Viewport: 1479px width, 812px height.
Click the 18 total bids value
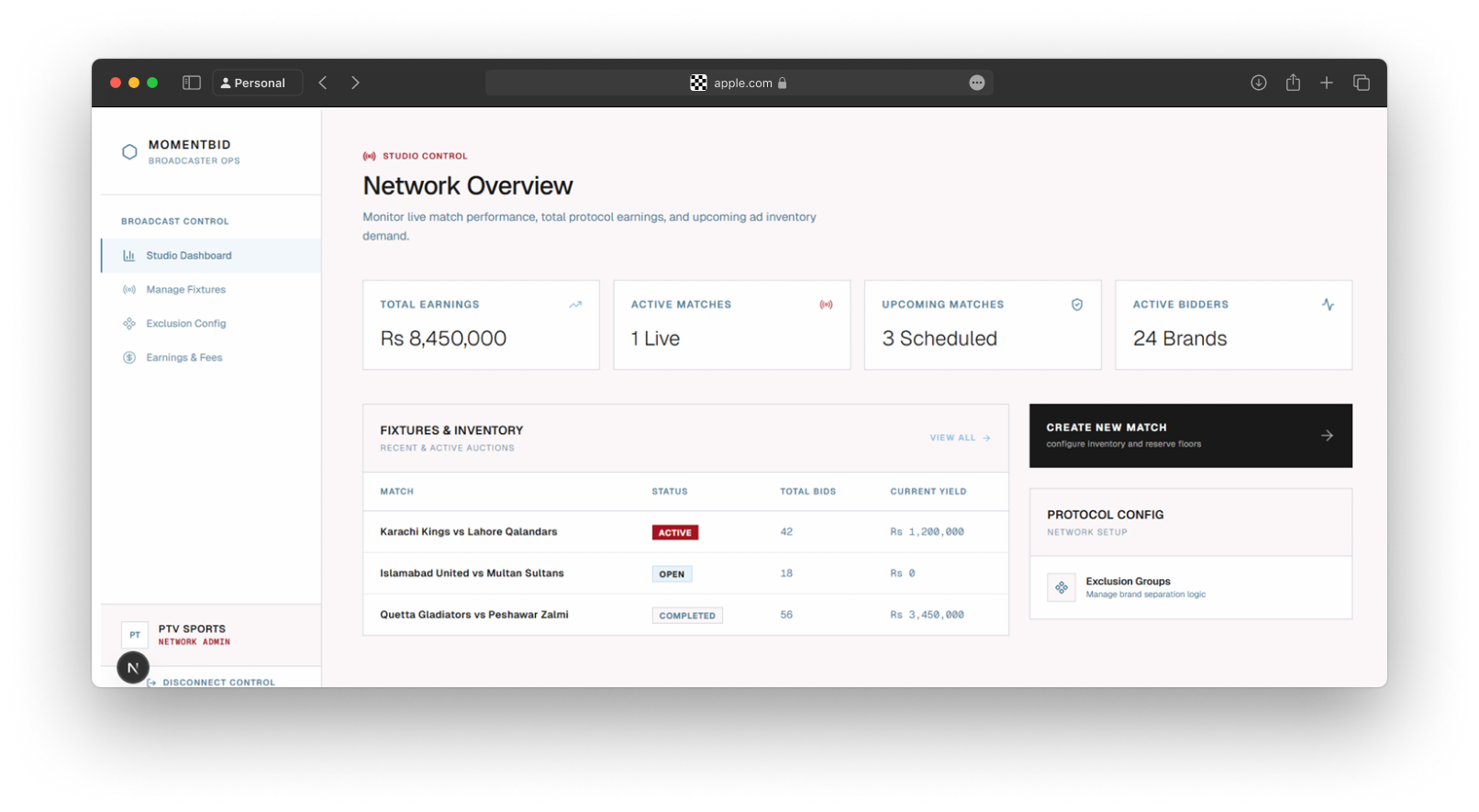[x=786, y=573]
